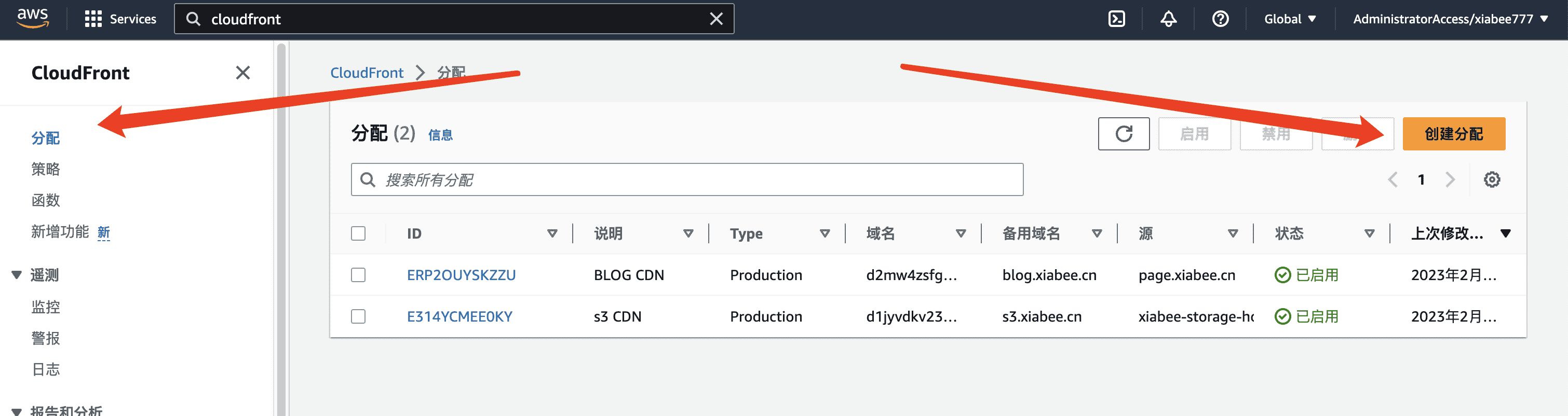
Task: Click the BLOG CDN description cell
Action: click(629, 275)
